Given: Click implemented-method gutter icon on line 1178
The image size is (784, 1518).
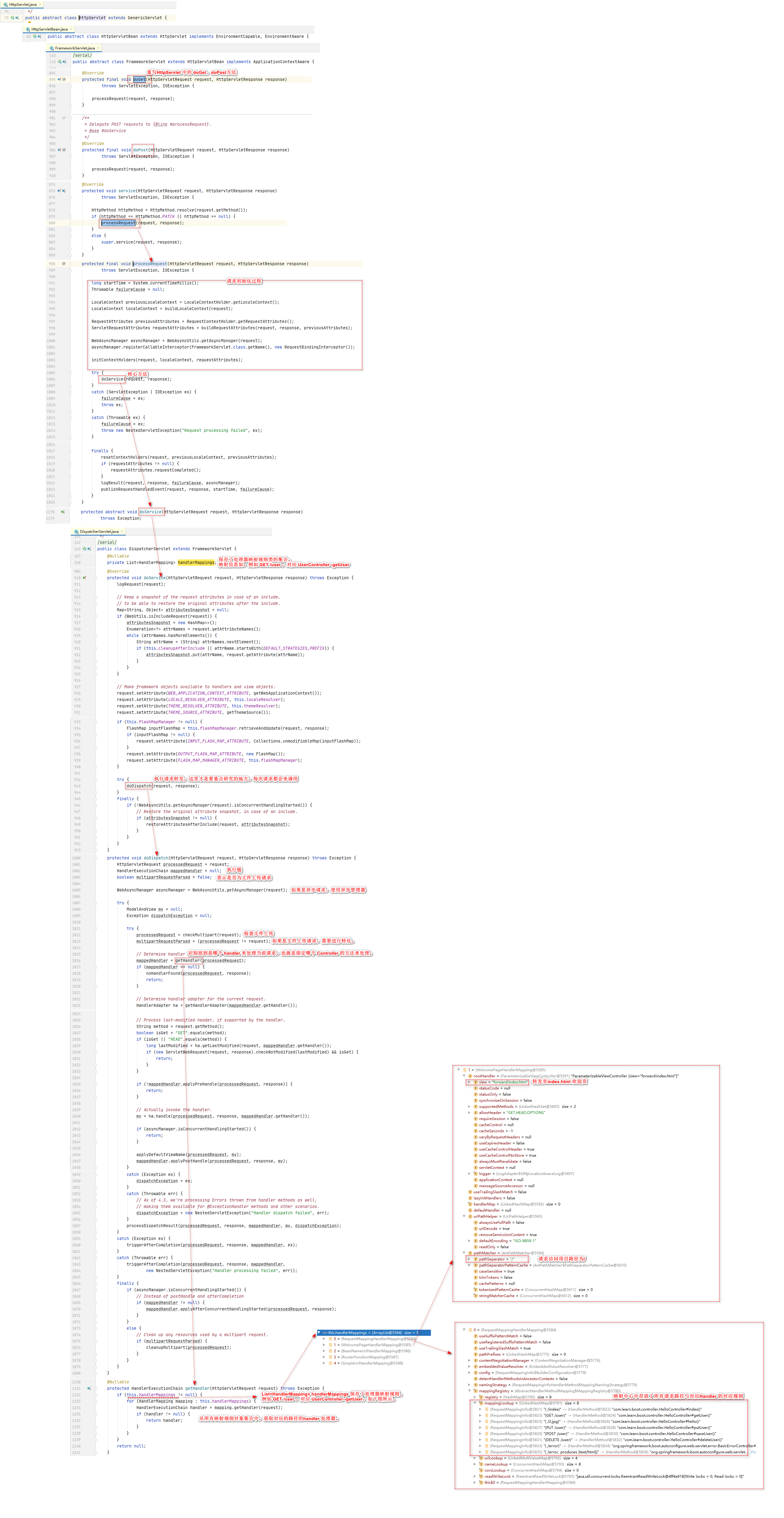Looking at the screenshot, I should click(63, 512).
